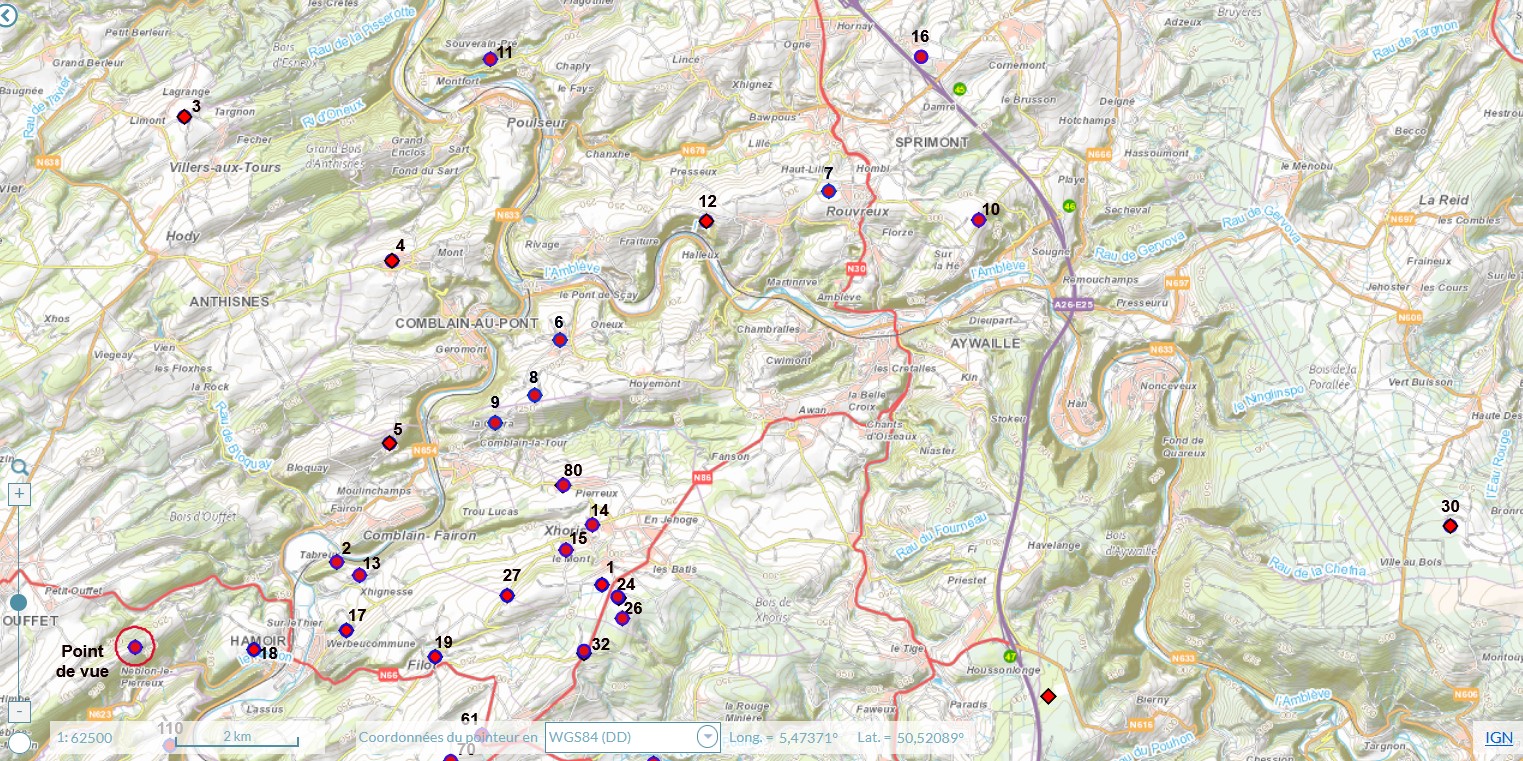The width and height of the screenshot is (1523, 761).
Task: Select the Point de vue circled marker
Action: coord(135,646)
